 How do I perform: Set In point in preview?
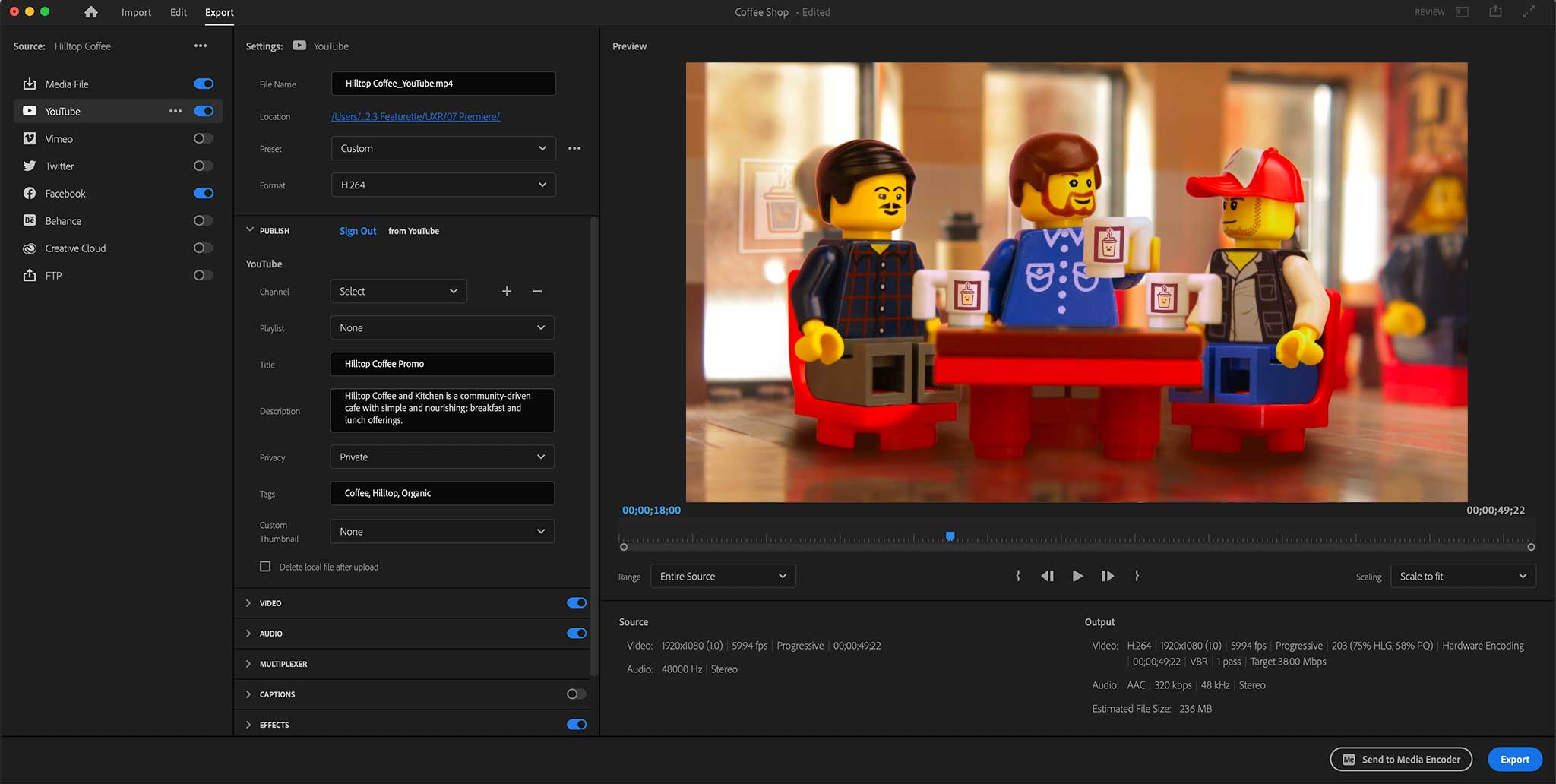(1018, 576)
